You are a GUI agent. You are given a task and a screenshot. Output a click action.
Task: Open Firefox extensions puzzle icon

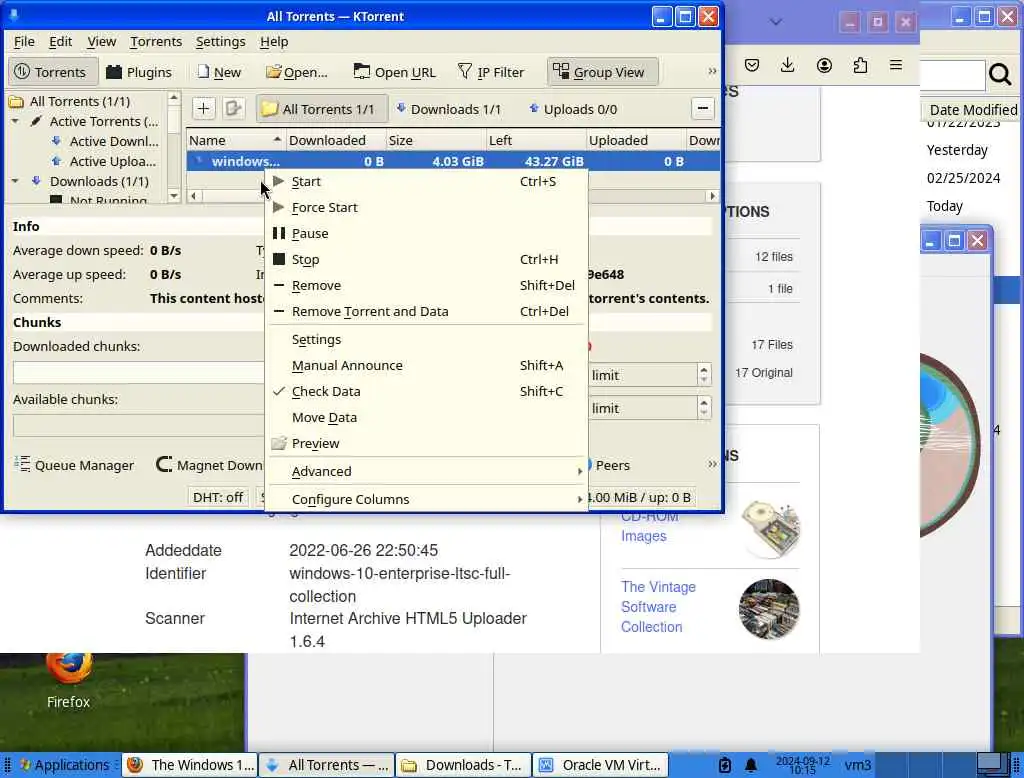(860, 65)
